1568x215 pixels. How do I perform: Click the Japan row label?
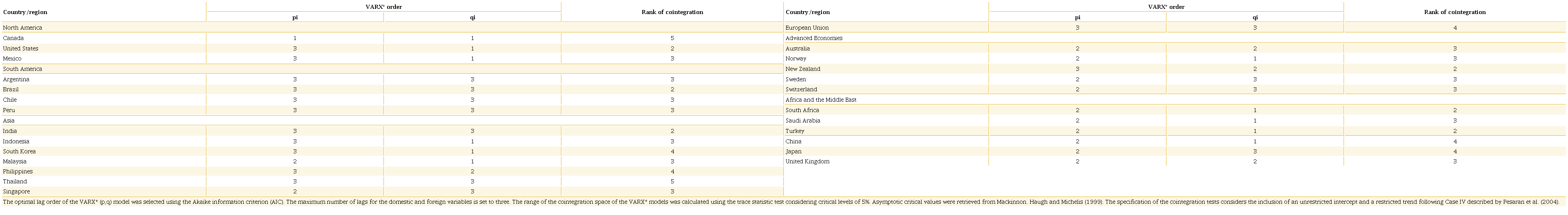pos(794,152)
